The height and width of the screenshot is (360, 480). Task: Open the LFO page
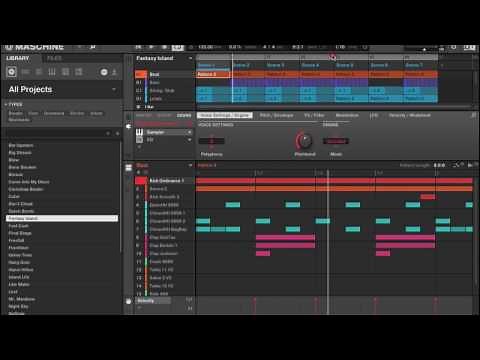click(374, 115)
